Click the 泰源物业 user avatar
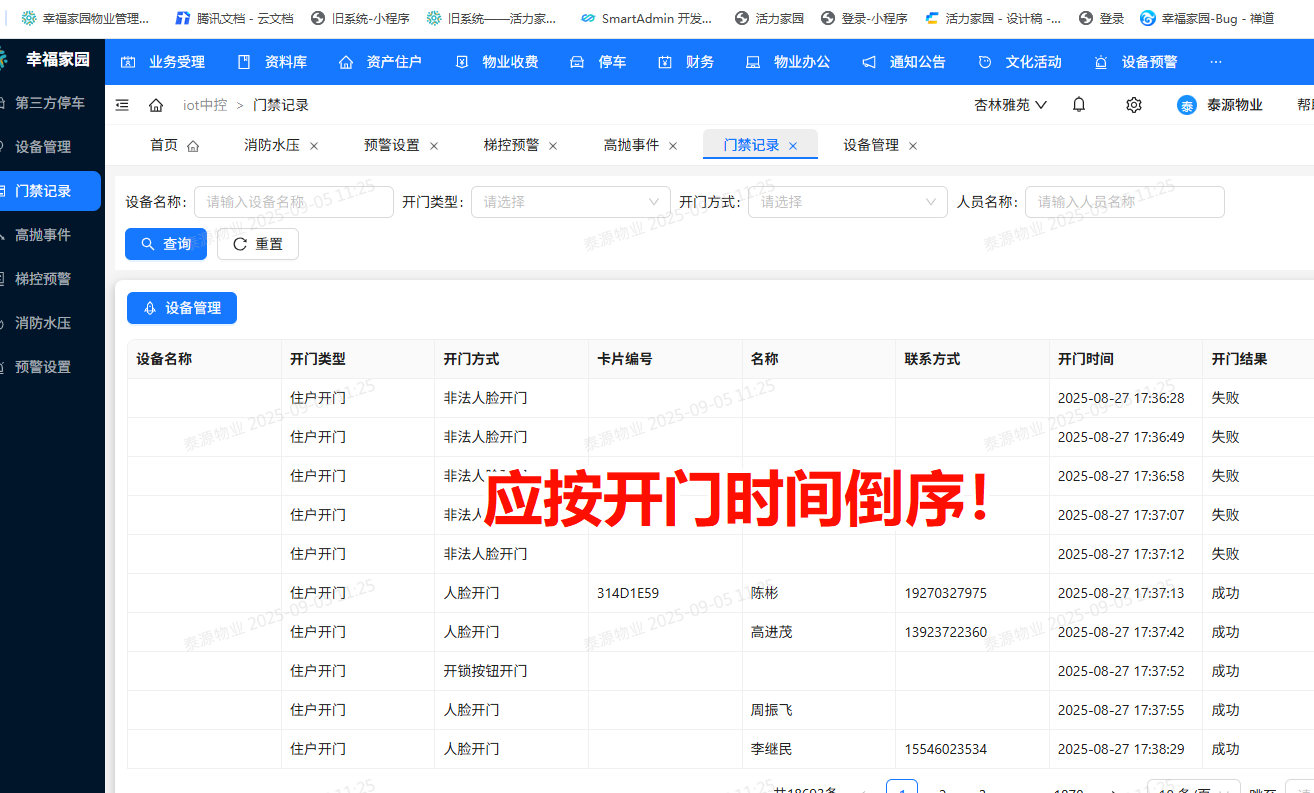The width and height of the screenshot is (1314, 793). [1186, 105]
